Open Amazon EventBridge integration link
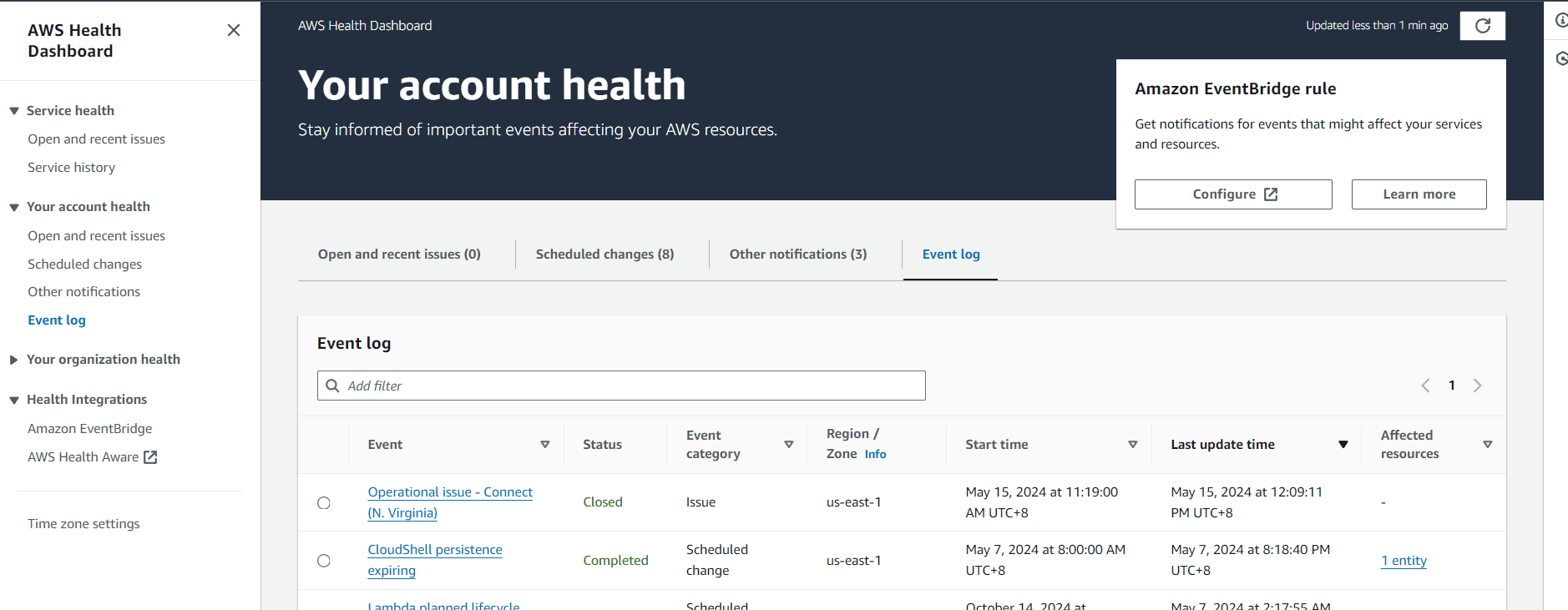Screen dimensions: 1568x610 tap(90, 429)
